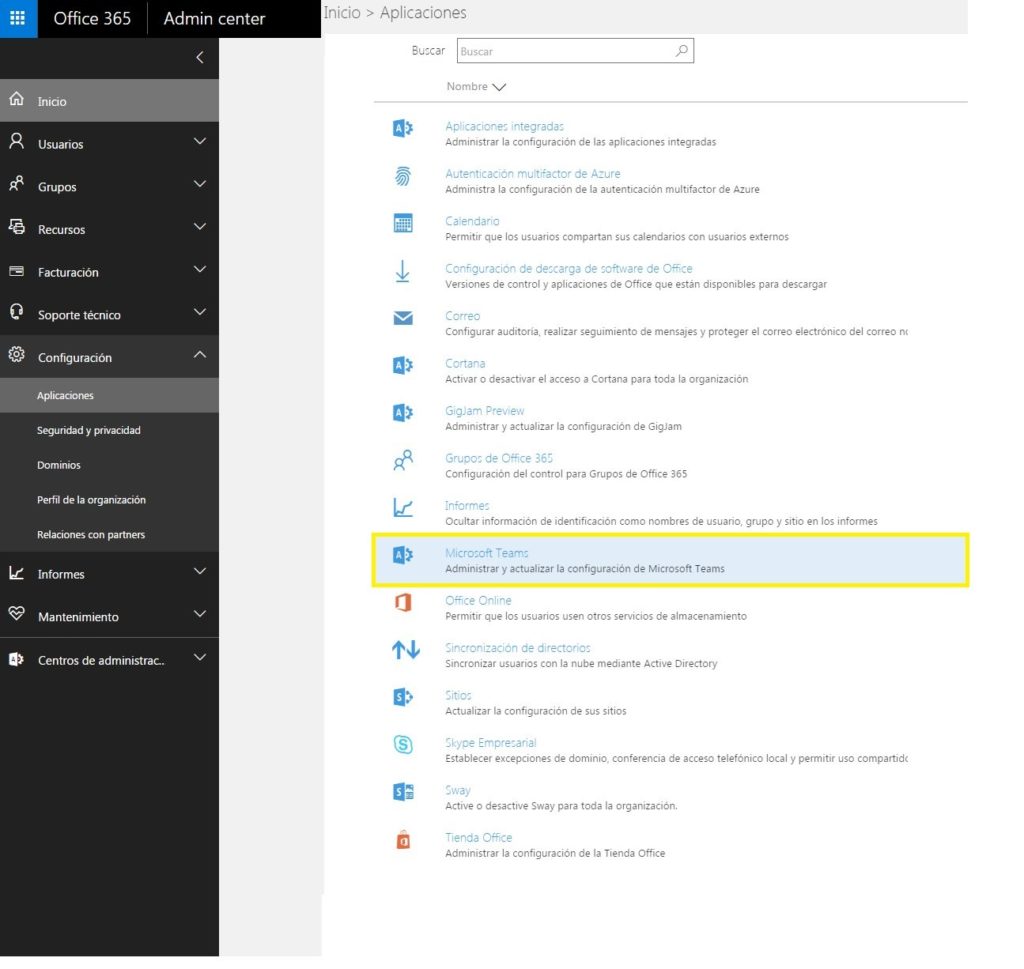Click the Usuarios person icon

point(16,142)
